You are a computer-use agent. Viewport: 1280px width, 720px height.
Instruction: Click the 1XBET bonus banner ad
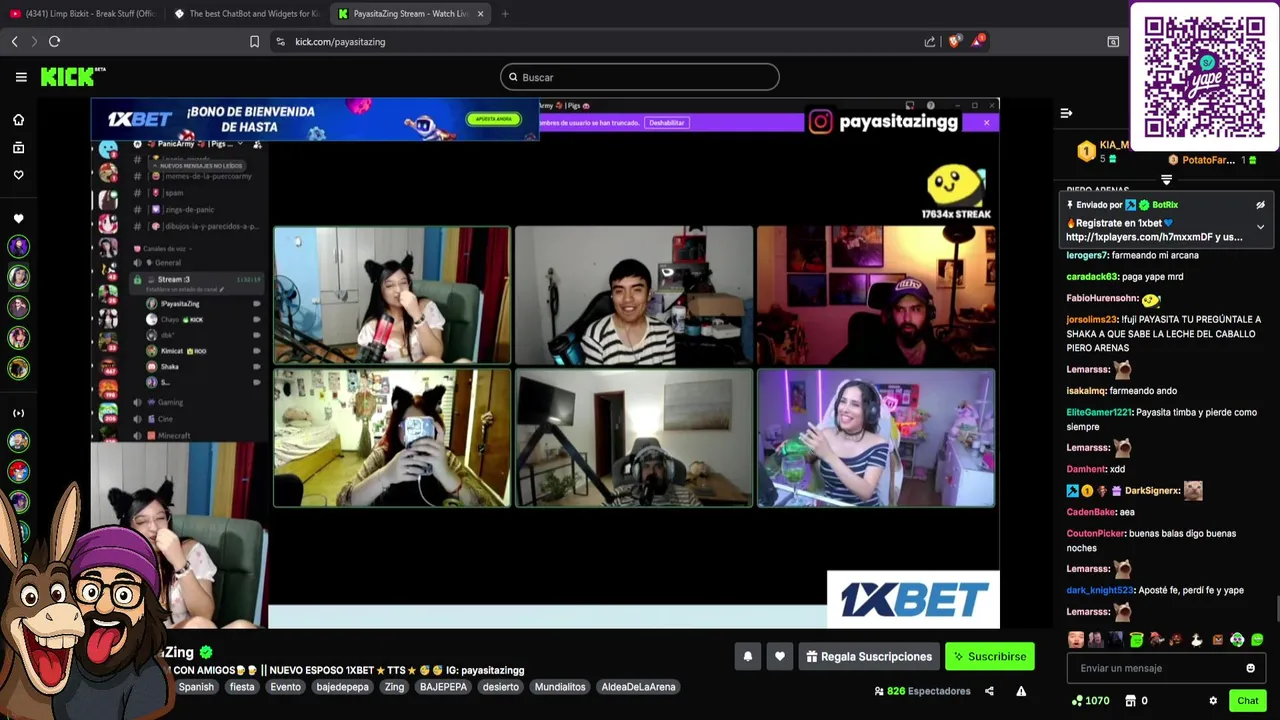point(315,120)
